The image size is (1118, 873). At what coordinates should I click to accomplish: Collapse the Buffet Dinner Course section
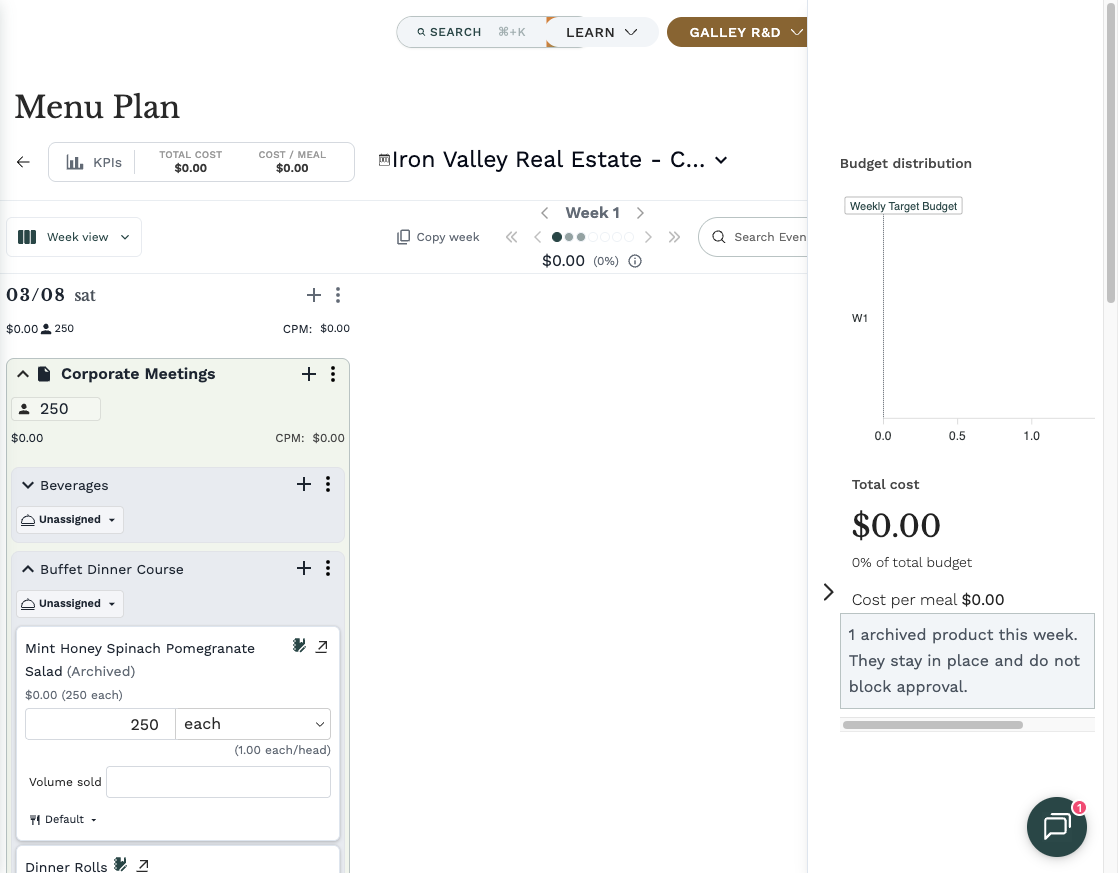28,569
